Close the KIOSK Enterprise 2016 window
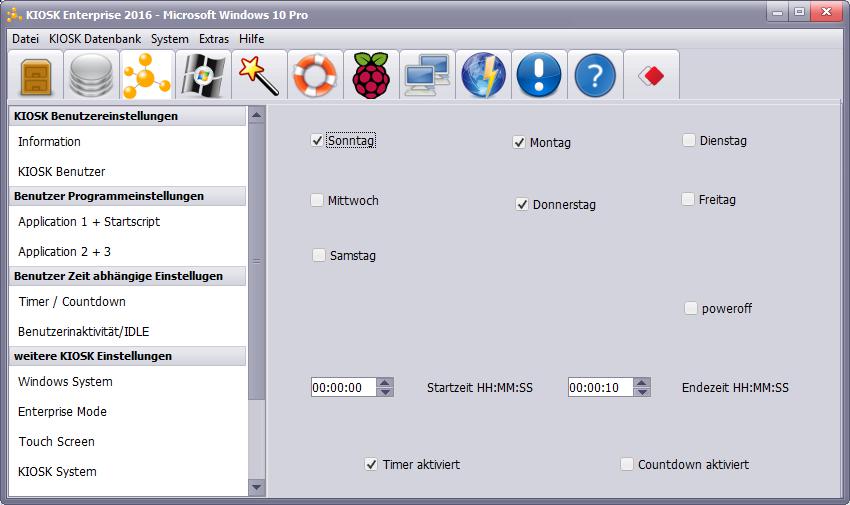850x505 pixels. click(x=826, y=12)
